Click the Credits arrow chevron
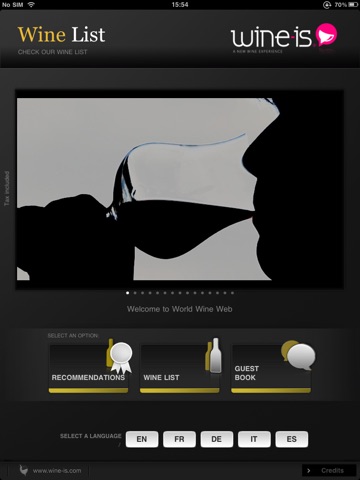 coord(309,471)
